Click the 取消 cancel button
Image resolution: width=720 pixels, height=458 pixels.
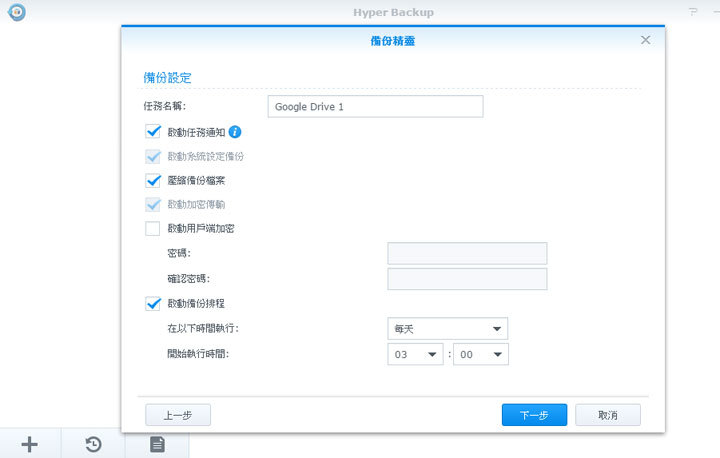coord(608,415)
